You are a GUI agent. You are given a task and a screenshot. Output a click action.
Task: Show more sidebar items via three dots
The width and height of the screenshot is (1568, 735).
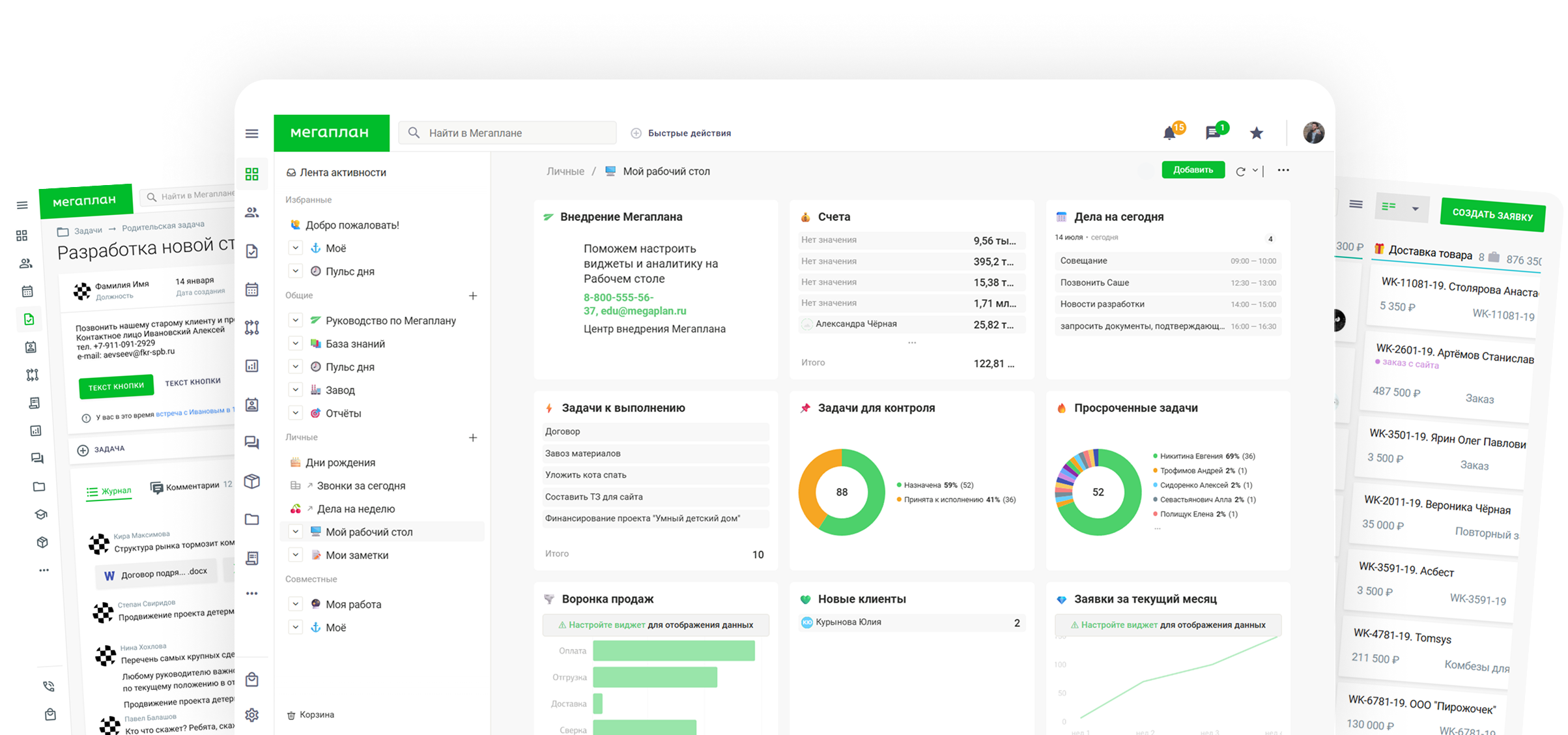click(x=252, y=594)
